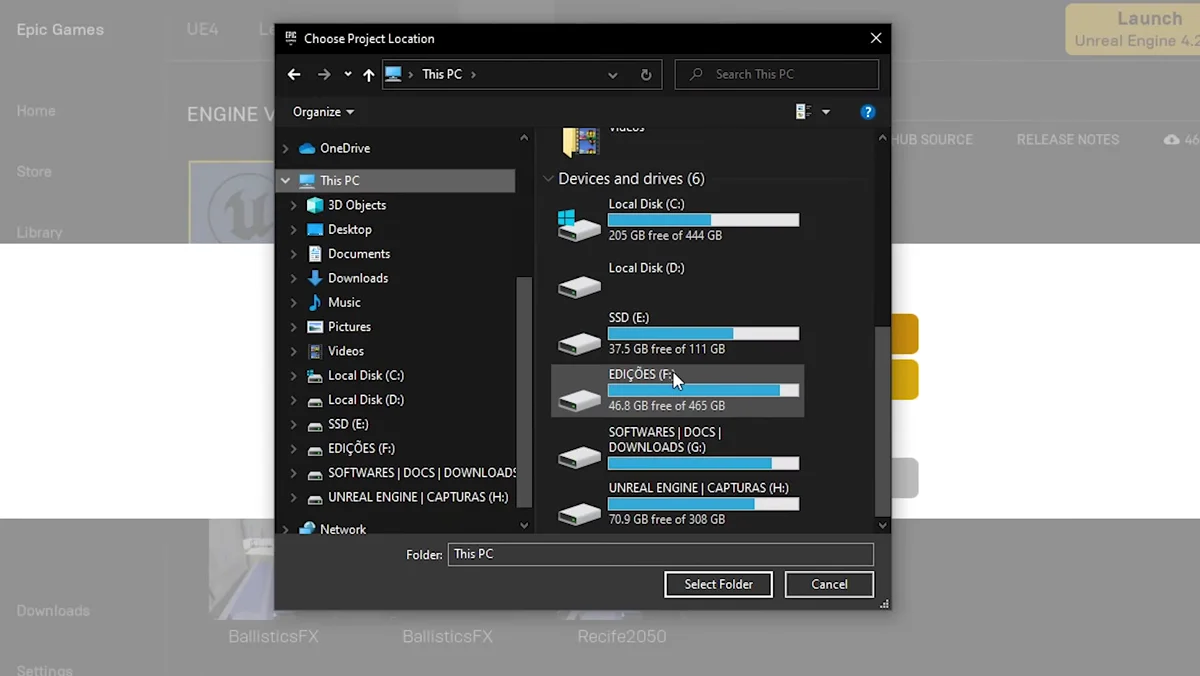Open the Organize menu
The height and width of the screenshot is (676, 1200).
pyautogui.click(x=323, y=112)
